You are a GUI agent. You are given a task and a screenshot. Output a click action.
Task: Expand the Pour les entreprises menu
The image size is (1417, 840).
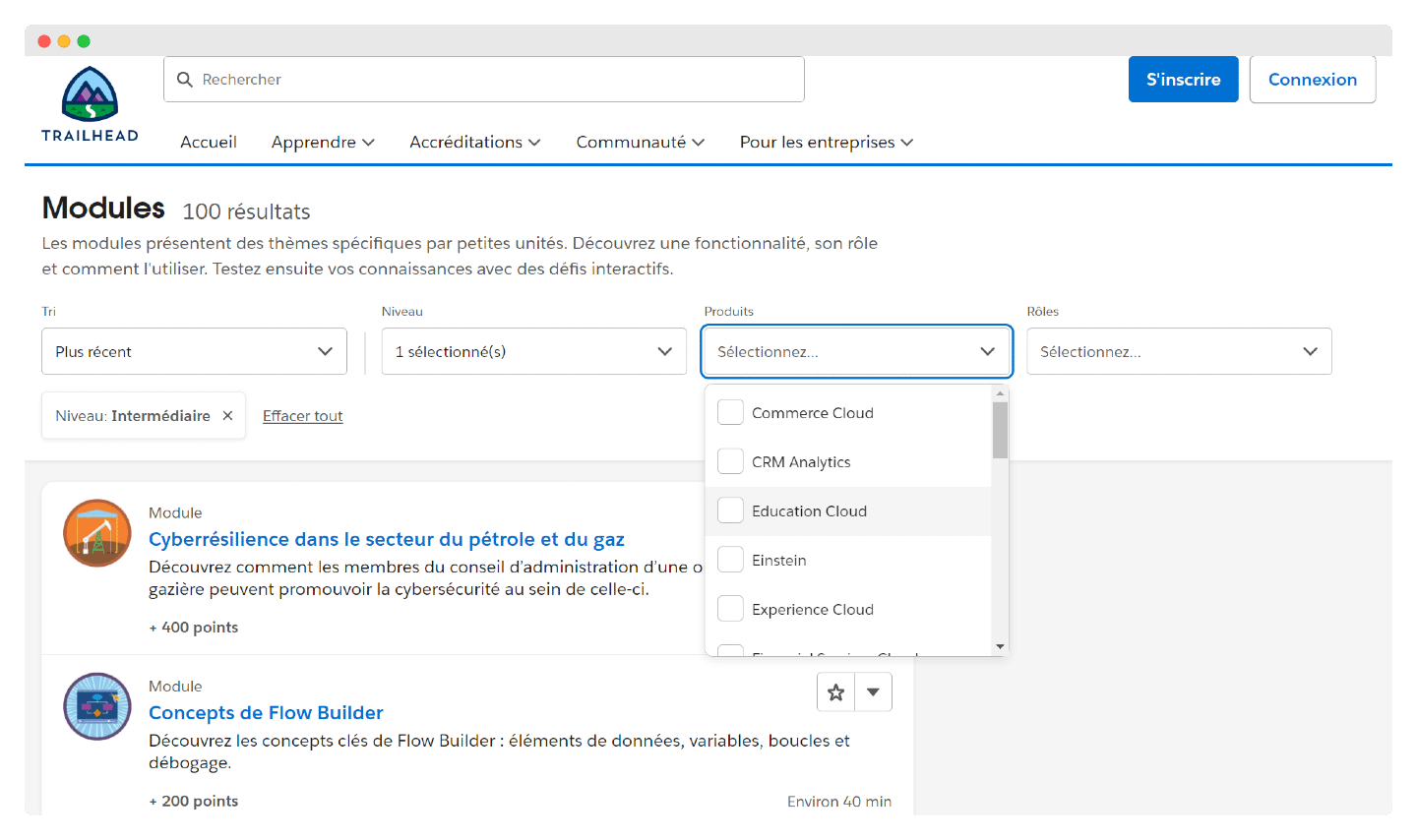click(827, 143)
